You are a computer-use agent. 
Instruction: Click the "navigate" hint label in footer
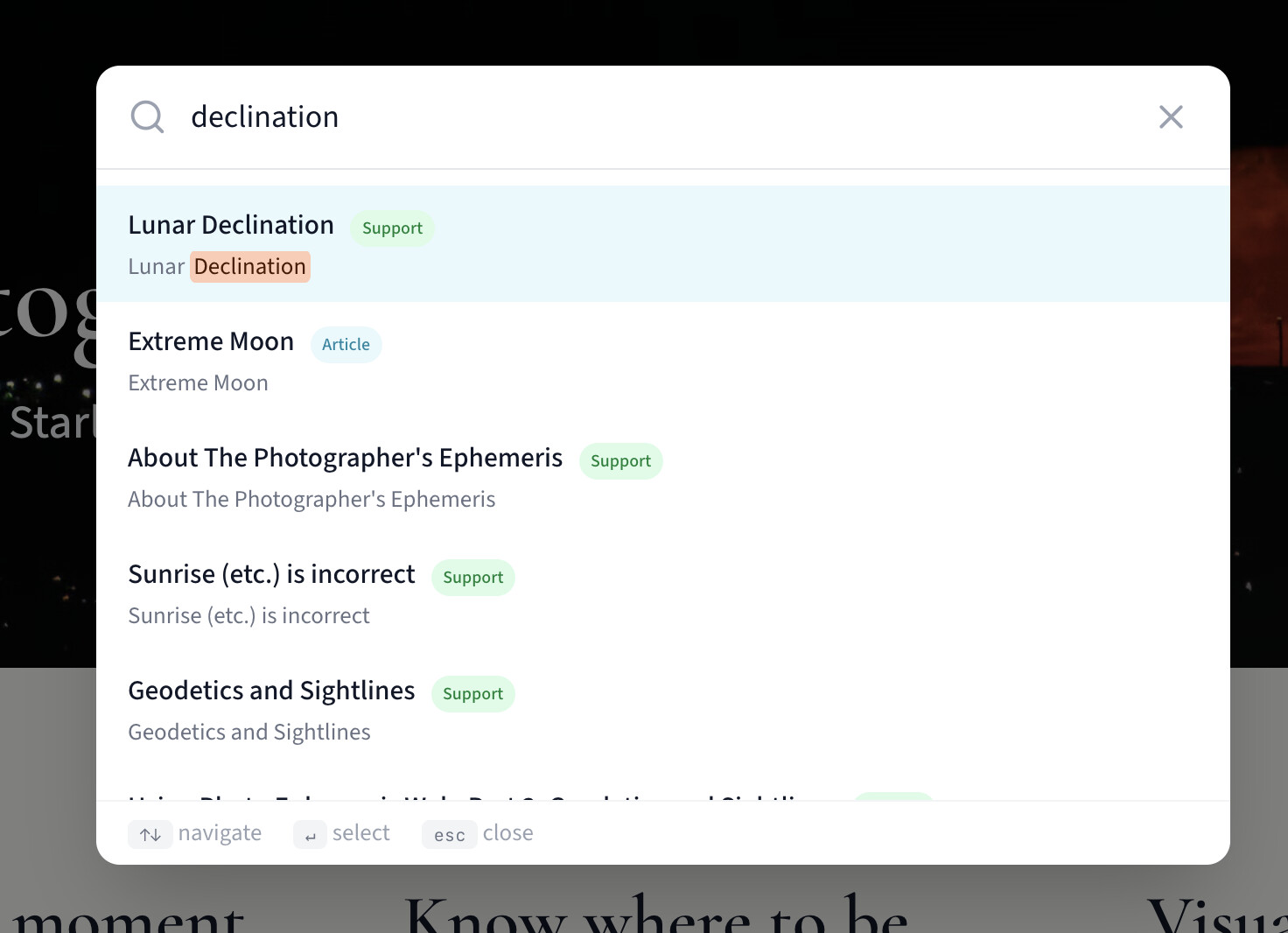pos(220,833)
